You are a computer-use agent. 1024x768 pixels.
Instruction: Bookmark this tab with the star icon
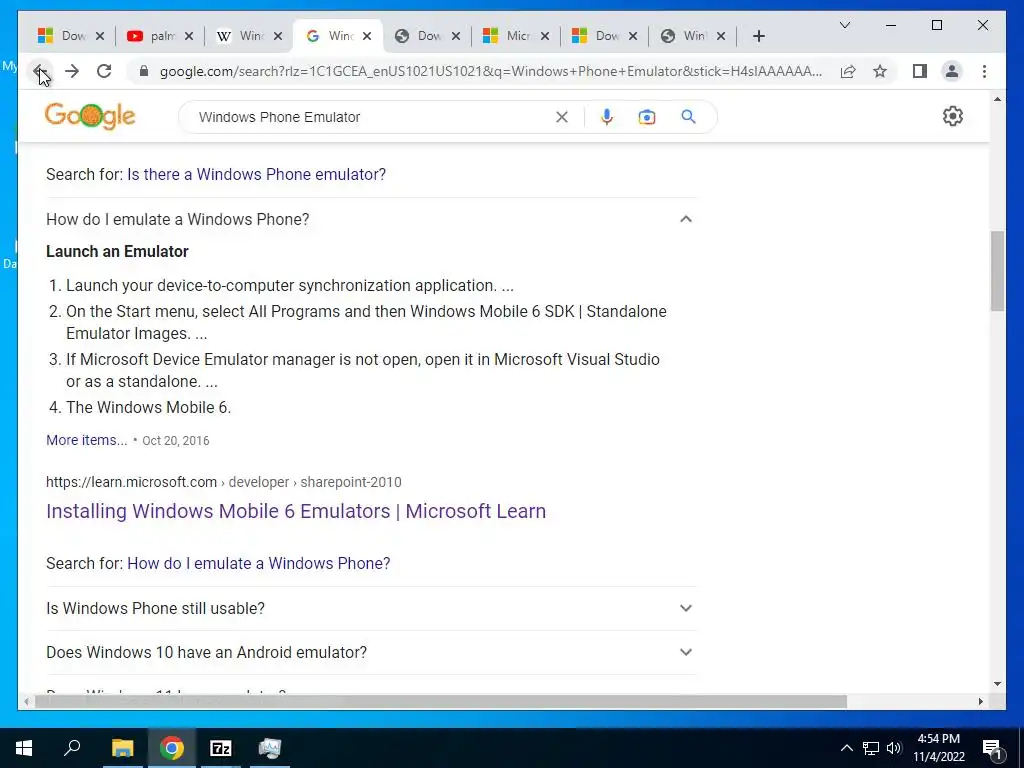[880, 71]
